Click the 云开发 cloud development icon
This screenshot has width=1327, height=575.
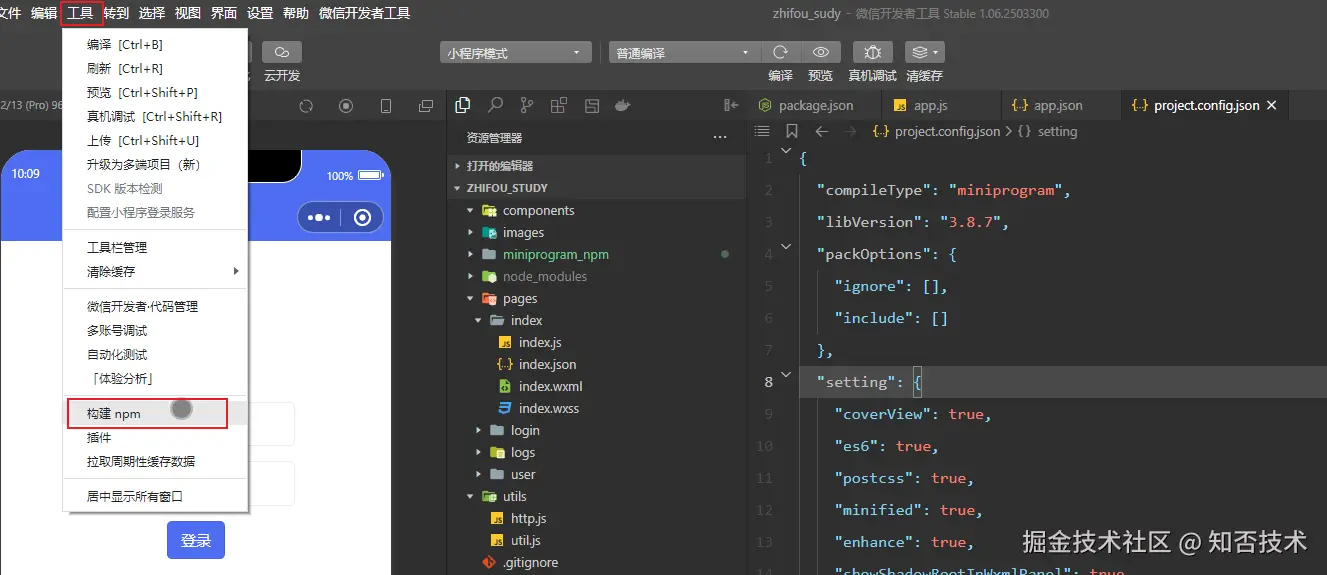click(282, 52)
